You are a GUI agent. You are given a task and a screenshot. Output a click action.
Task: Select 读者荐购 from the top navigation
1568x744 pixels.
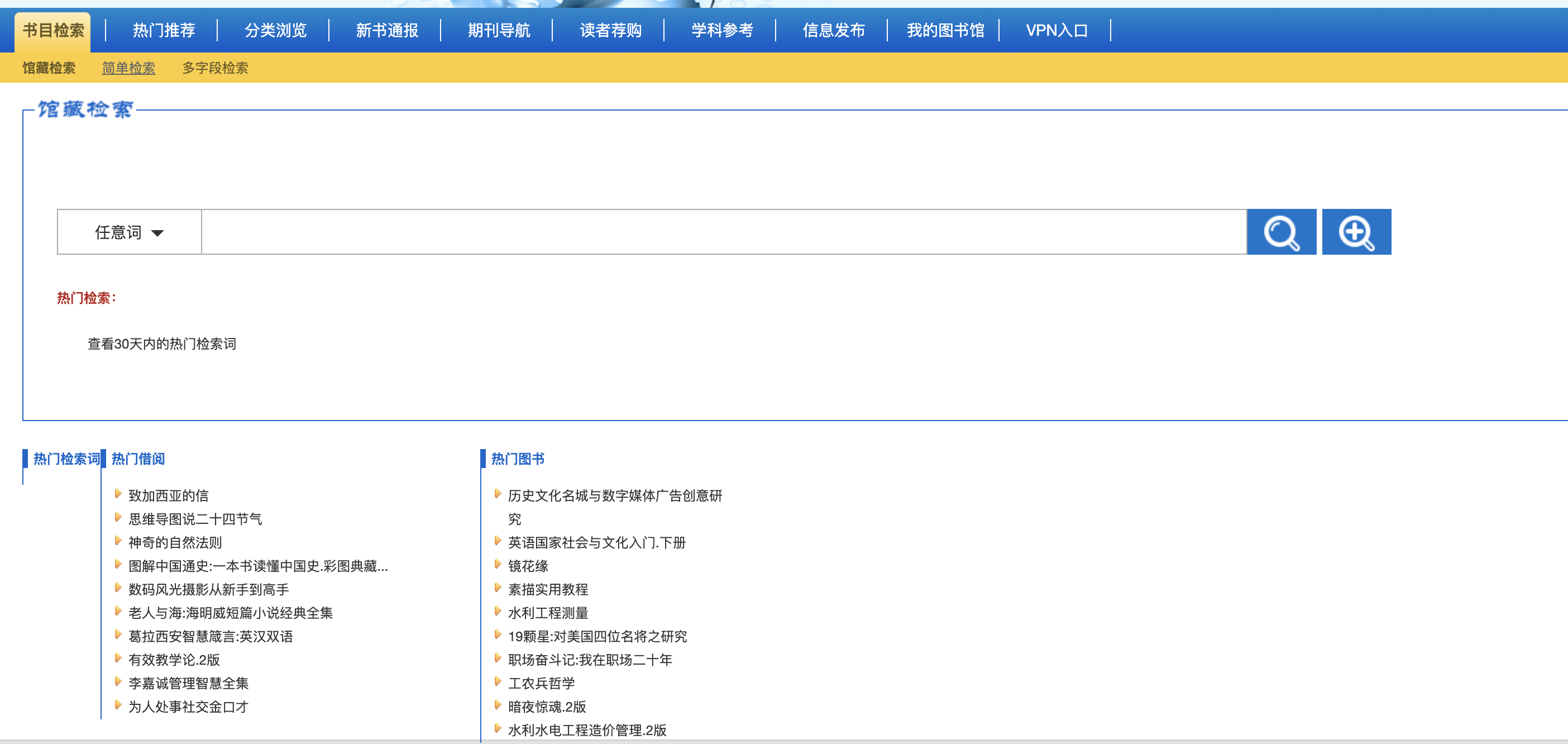click(x=610, y=31)
